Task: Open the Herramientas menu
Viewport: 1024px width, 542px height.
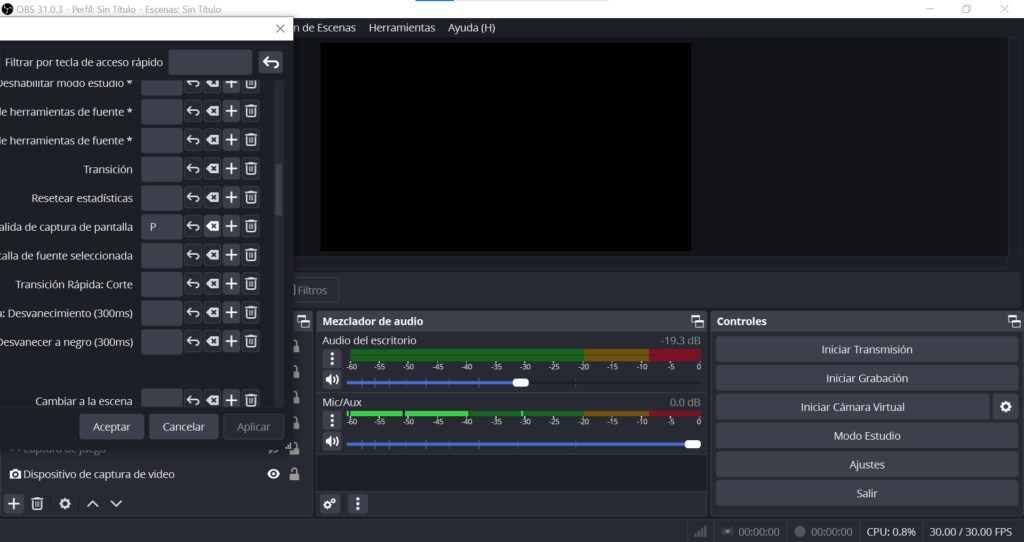Action: point(402,28)
